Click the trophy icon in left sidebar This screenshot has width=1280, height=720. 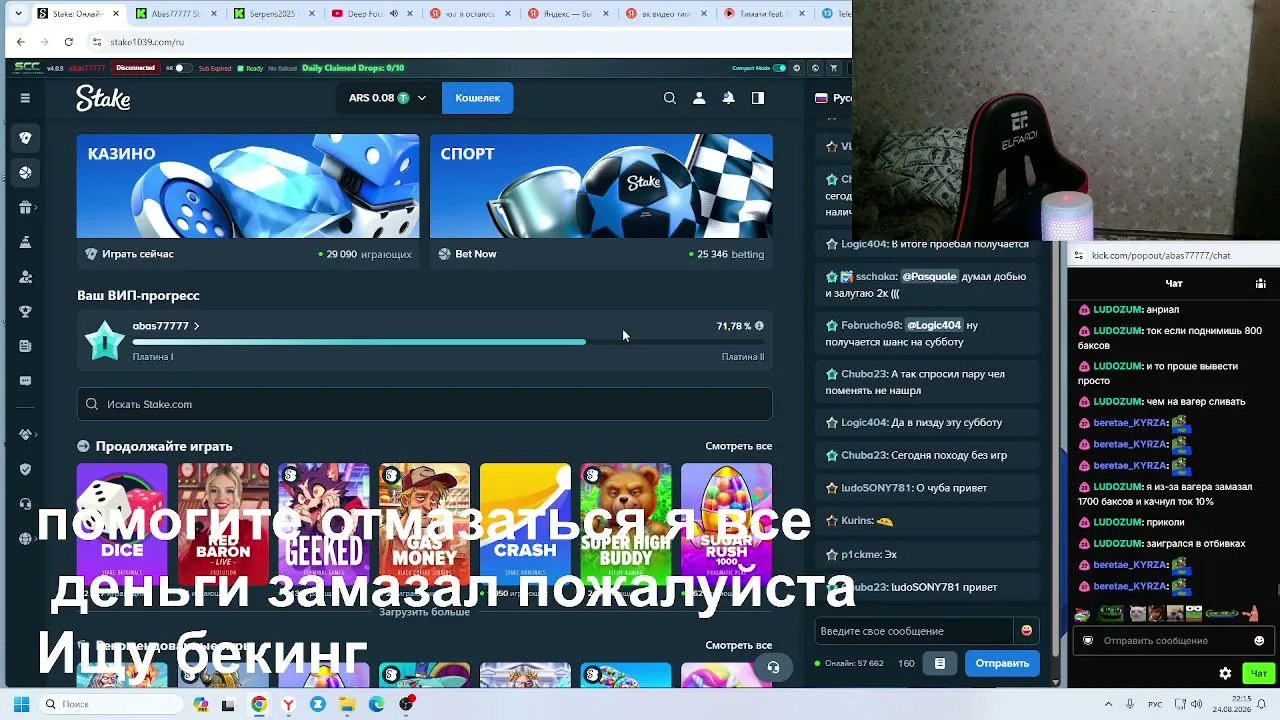pyautogui.click(x=25, y=311)
